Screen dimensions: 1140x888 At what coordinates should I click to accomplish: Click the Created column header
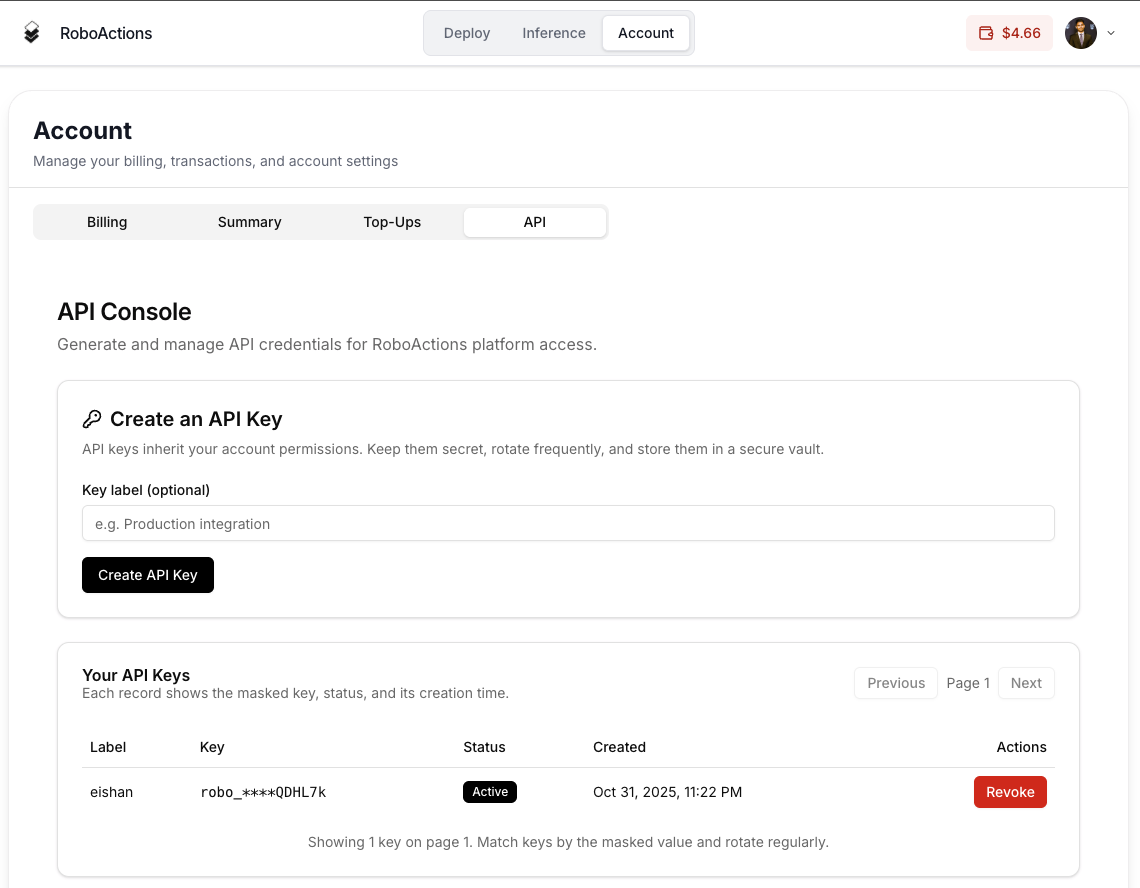[x=619, y=747]
